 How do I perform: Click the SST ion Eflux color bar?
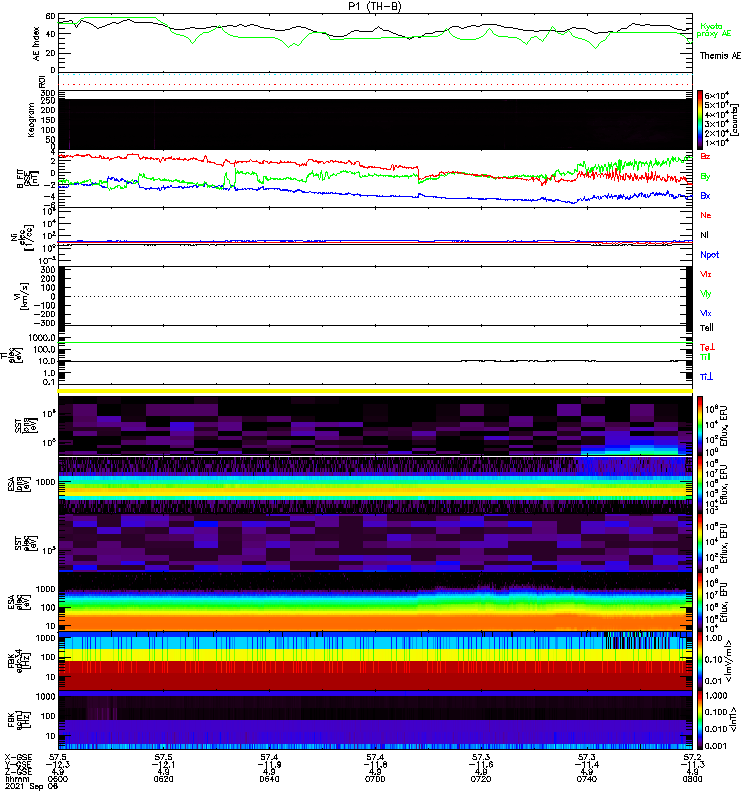699,426
